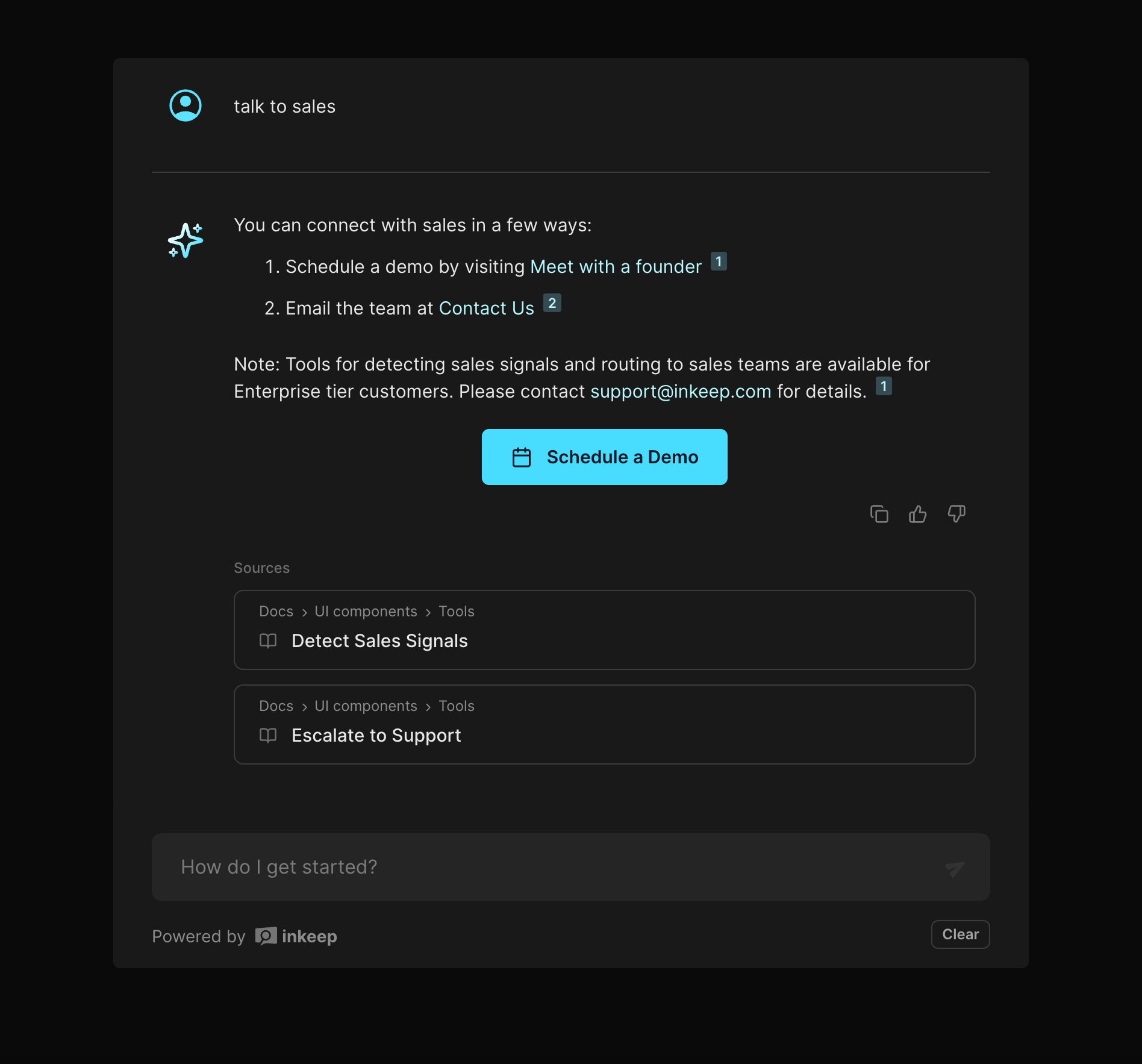Click the AI sparkle assistant icon
The image size is (1142, 1064).
[x=186, y=240]
